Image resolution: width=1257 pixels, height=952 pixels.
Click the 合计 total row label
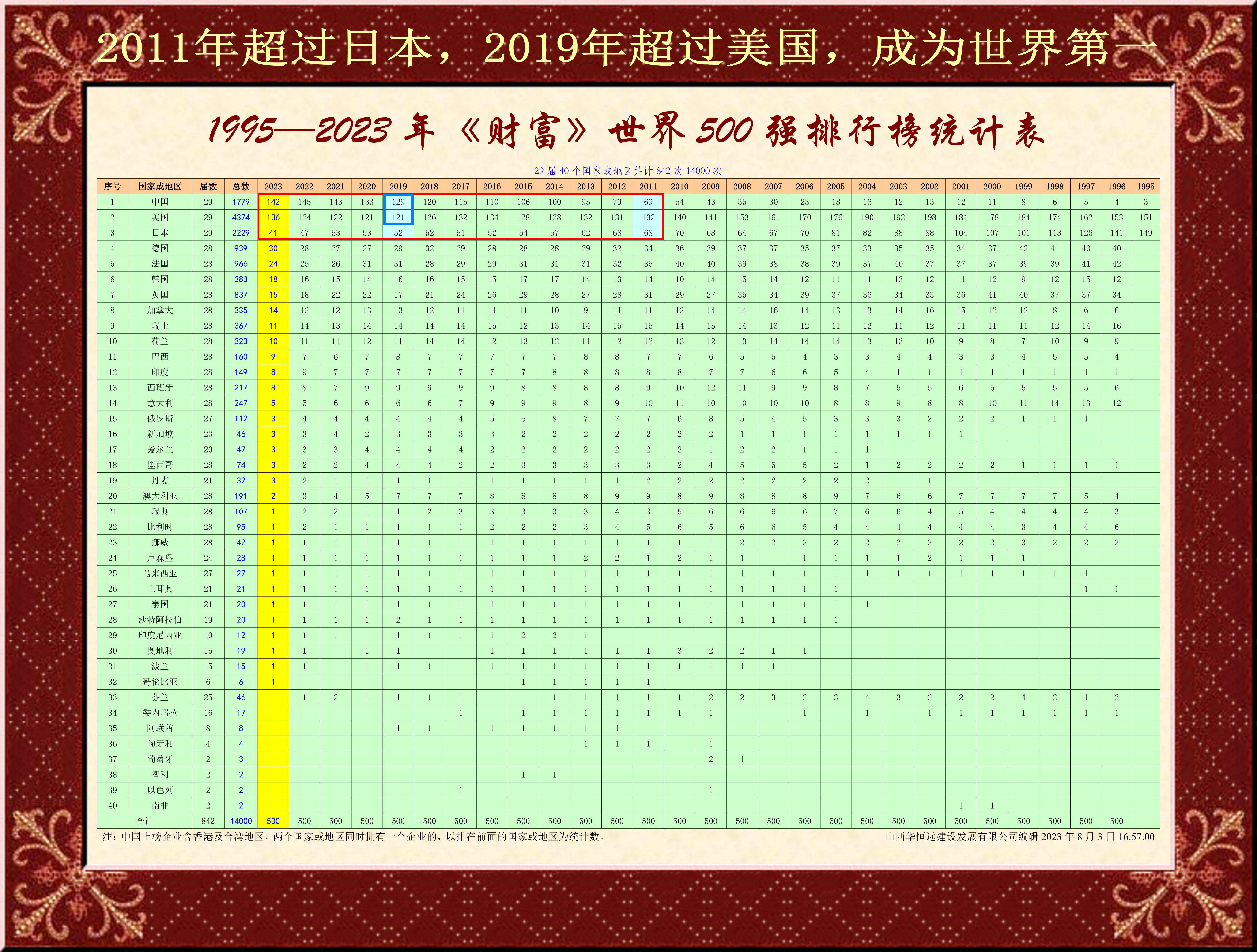[144, 821]
